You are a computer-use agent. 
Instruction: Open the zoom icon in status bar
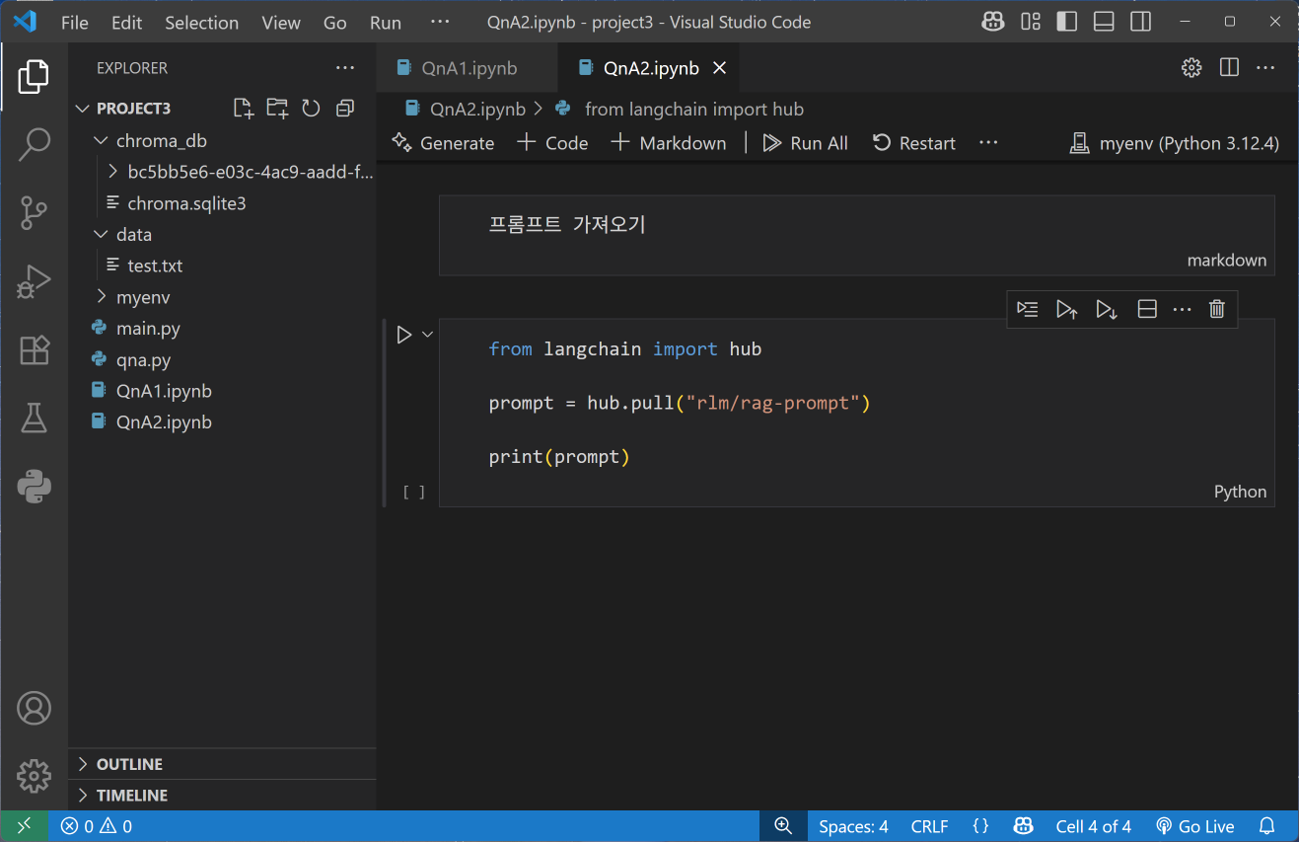point(783,826)
